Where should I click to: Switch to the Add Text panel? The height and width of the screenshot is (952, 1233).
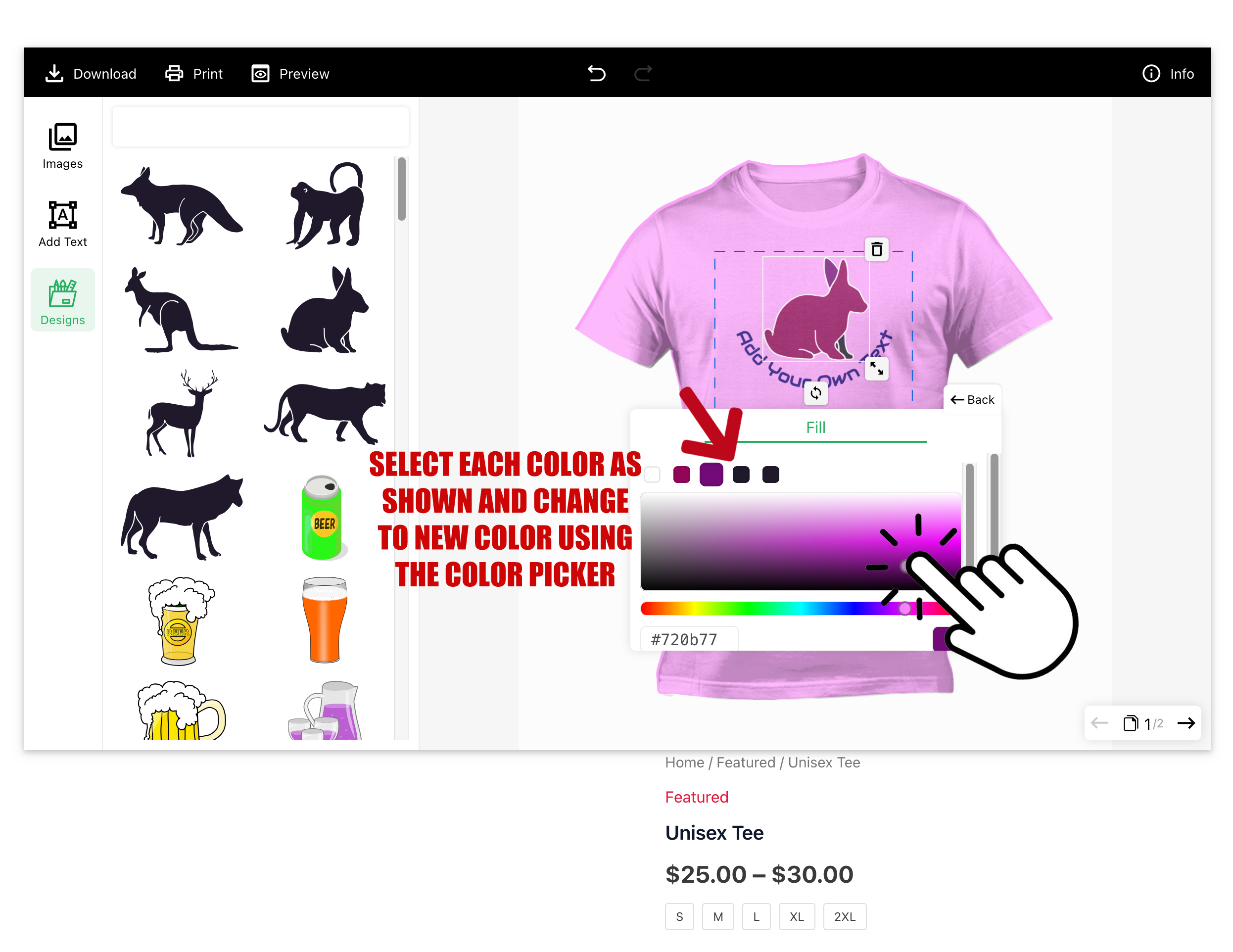63,224
